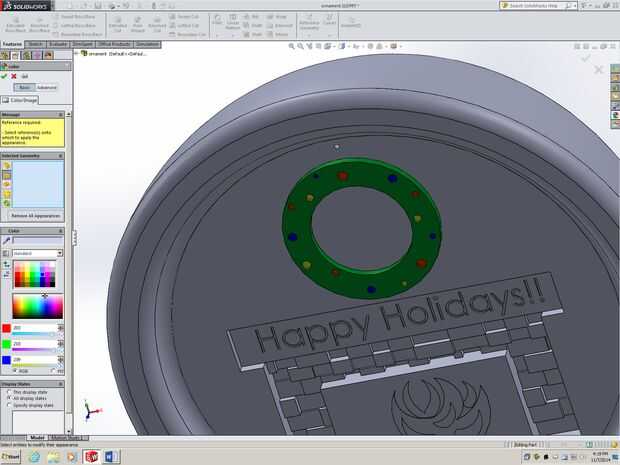Collapse the Selected Geometry section
Screen dimensions: 620x465
tap(60, 156)
